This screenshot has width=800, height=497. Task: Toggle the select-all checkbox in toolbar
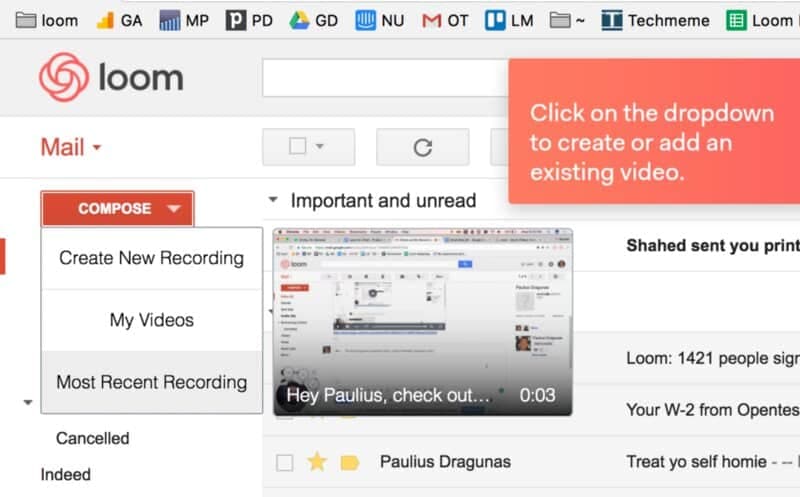point(297,146)
